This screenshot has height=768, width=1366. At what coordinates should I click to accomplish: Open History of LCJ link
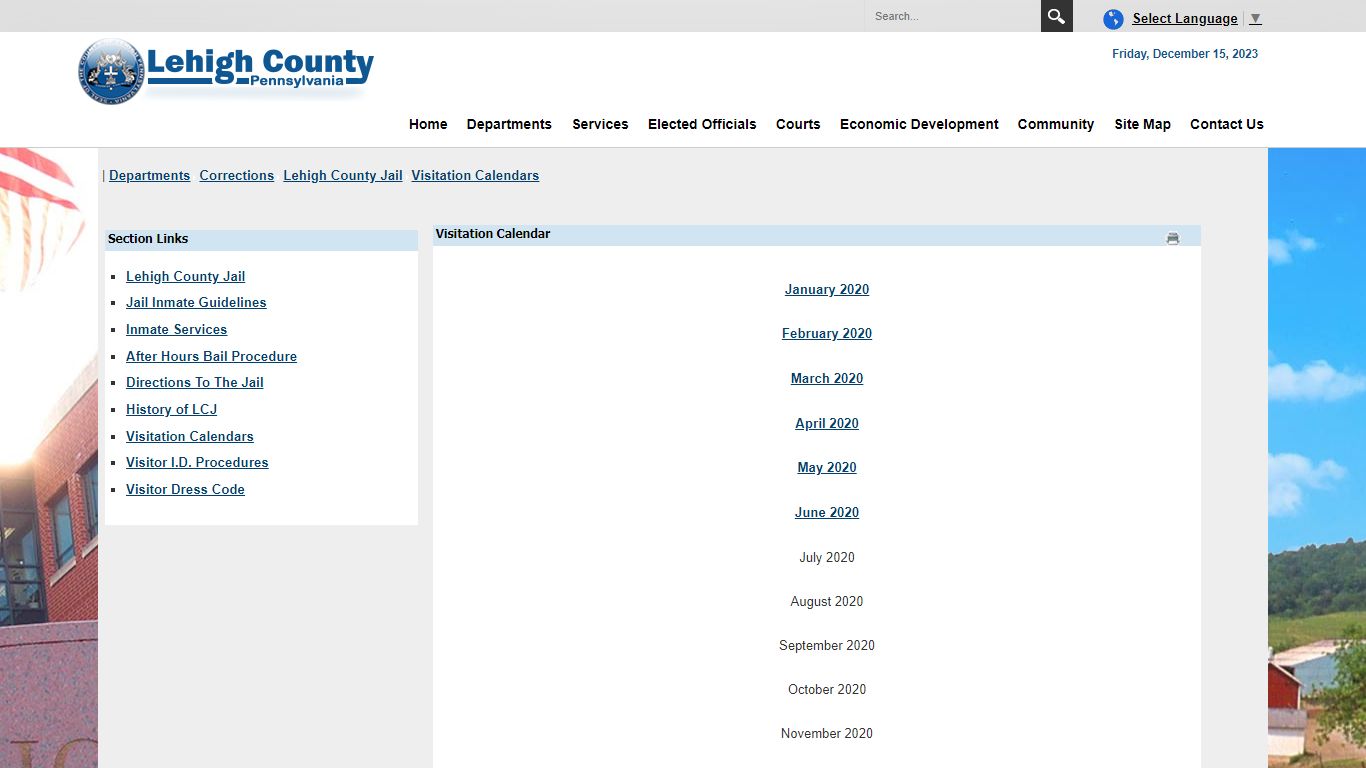[171, 409]
